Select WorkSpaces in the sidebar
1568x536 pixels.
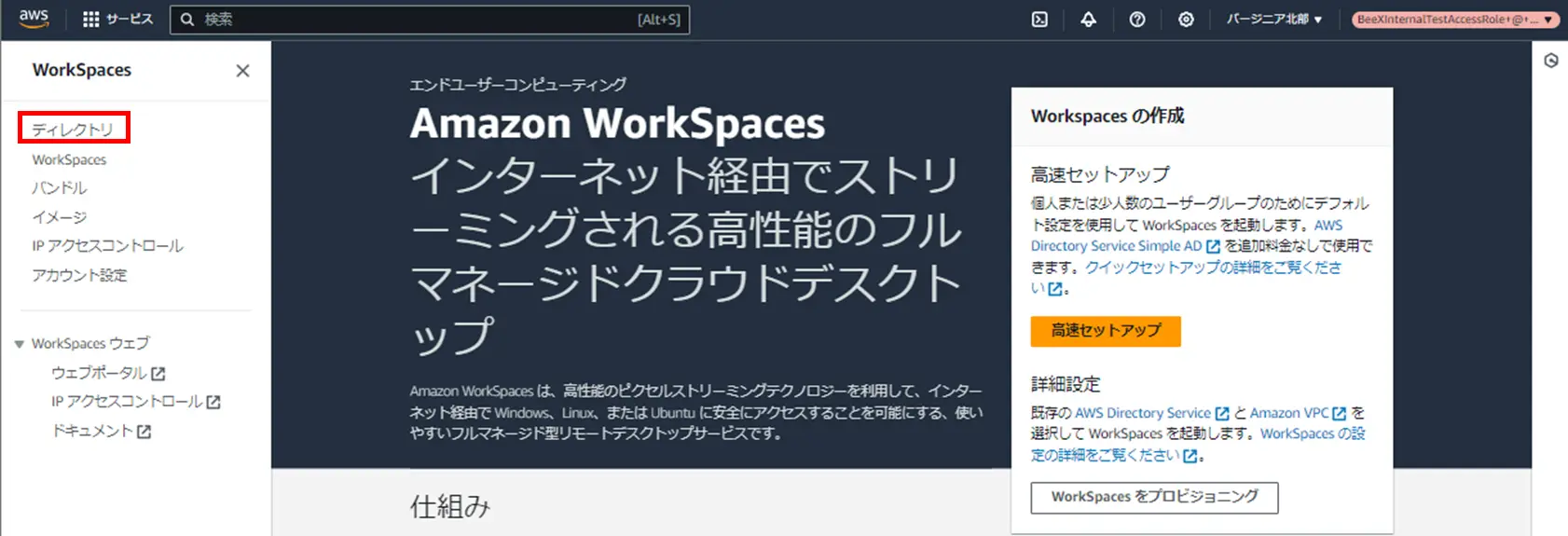69,159
